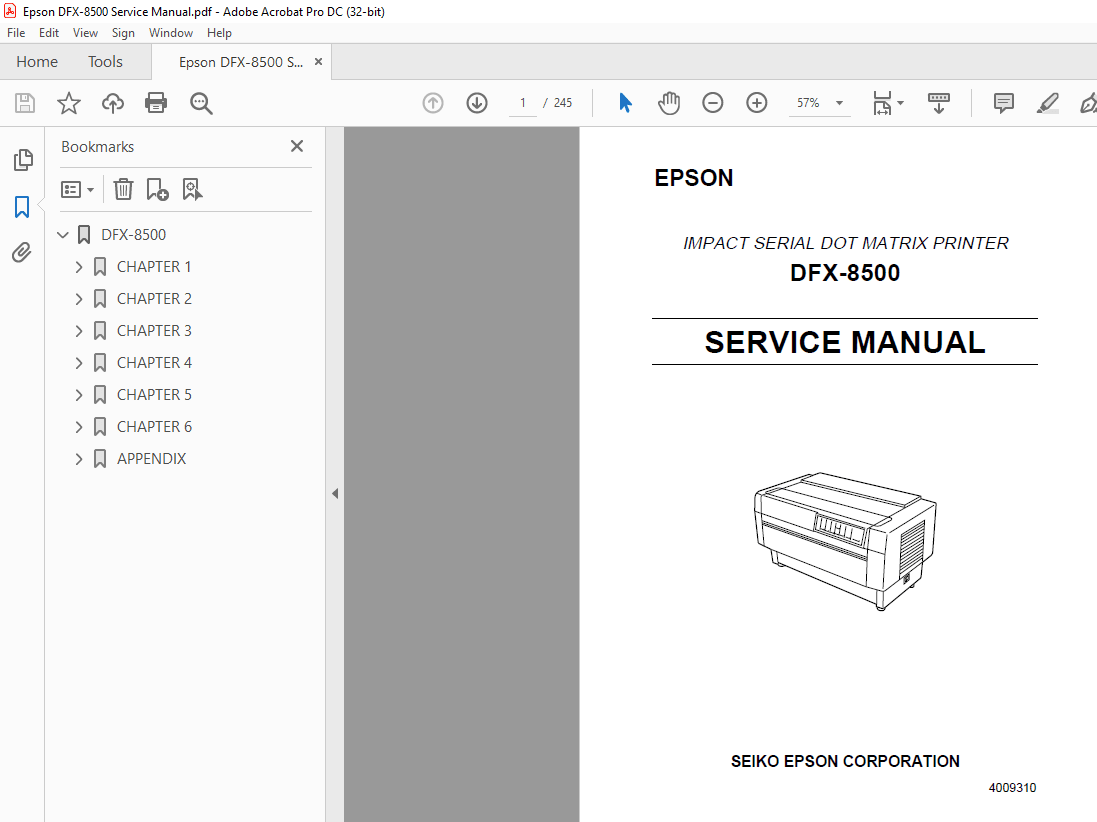Add a new bookmark
Image resolution: width=1097 pixels, height=822 pixels.
tap(156, 189)
